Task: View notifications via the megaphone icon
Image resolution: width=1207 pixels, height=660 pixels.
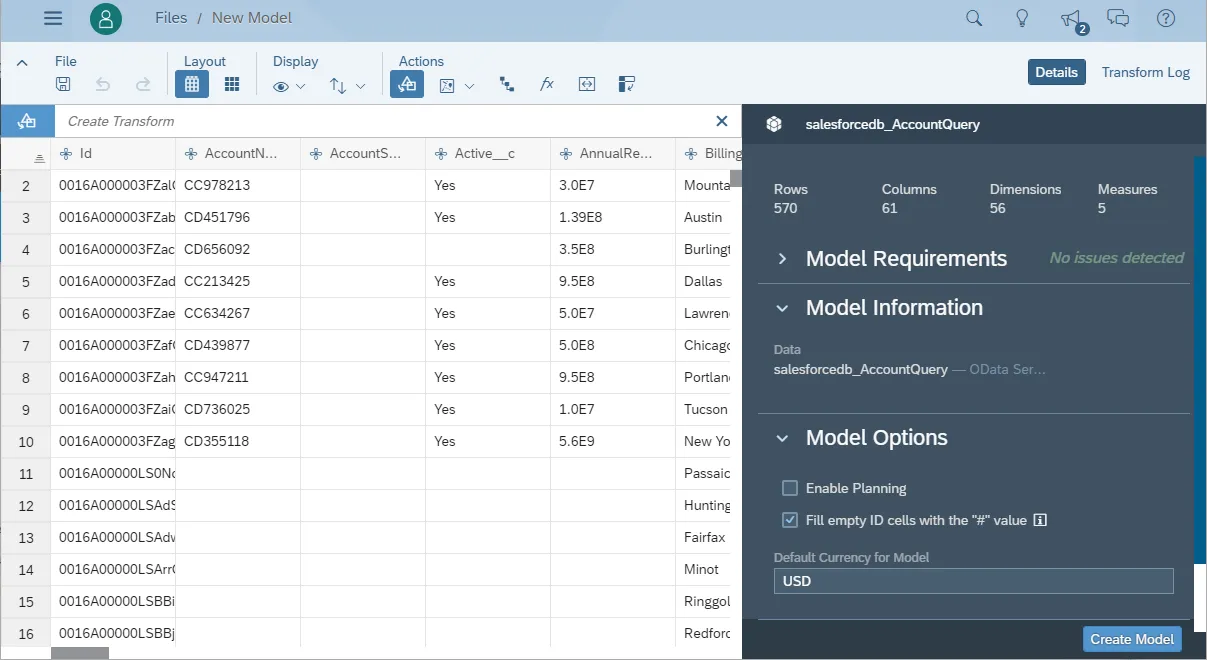Action: [1069, 17]
